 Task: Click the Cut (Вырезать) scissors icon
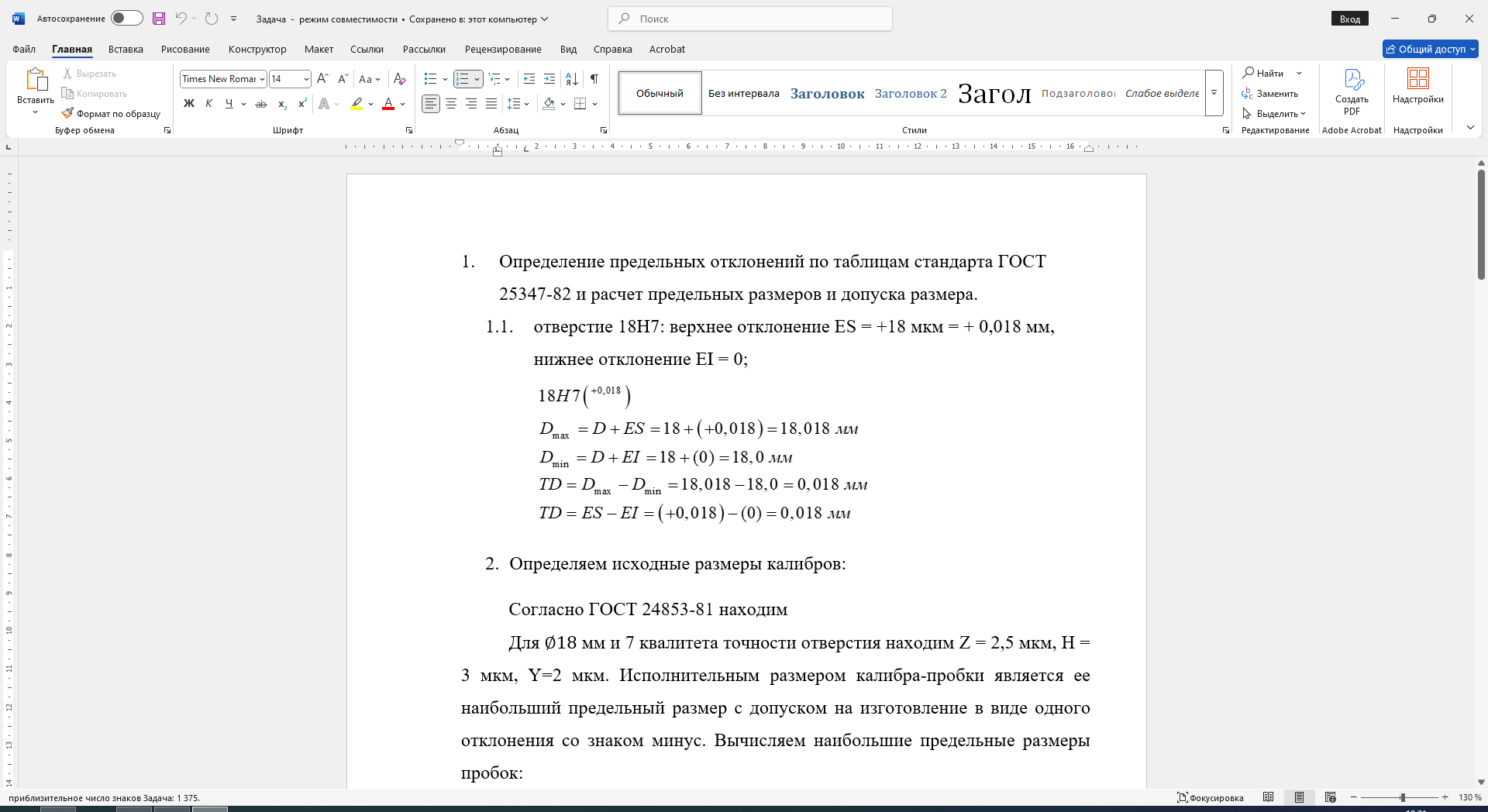click(67, 73)
